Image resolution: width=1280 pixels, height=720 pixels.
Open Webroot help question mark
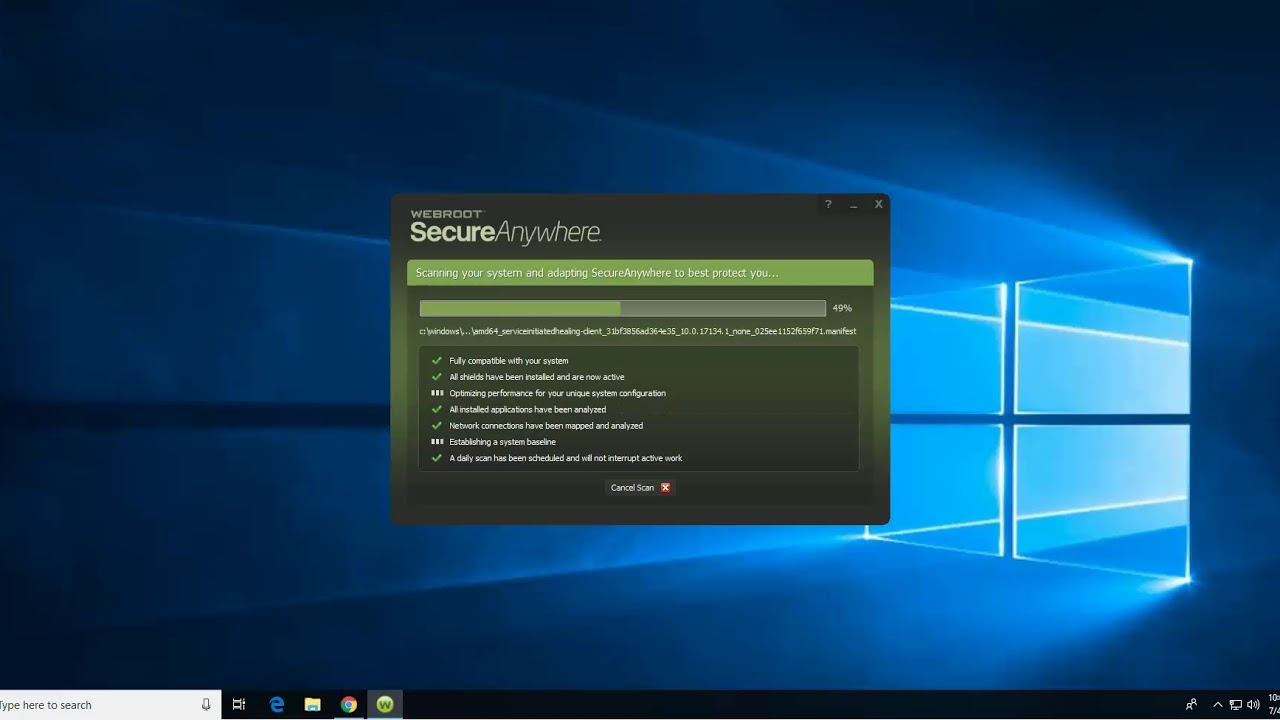pyautogui.click(x=828, y=205)
